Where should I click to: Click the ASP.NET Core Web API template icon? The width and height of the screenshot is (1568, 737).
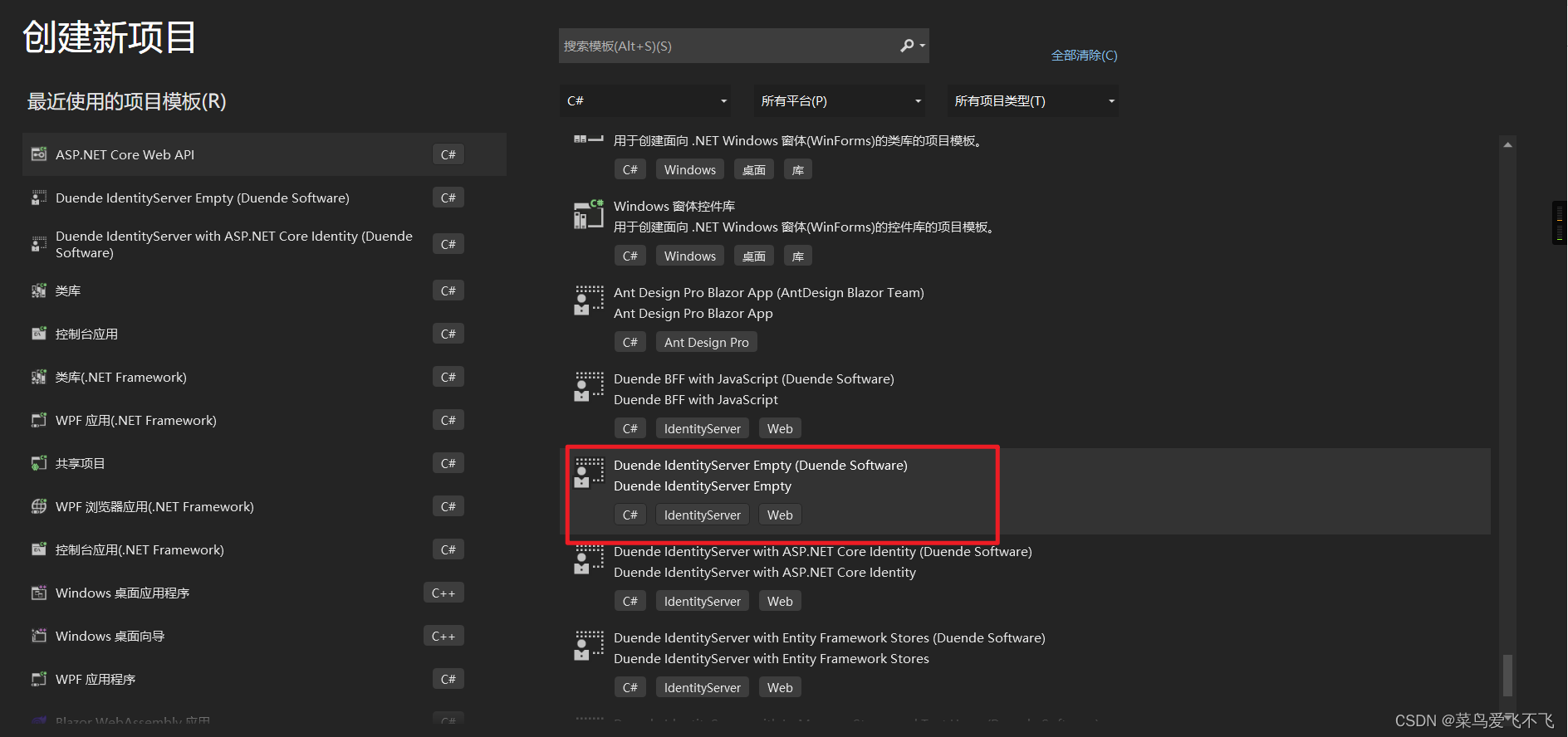38,154
